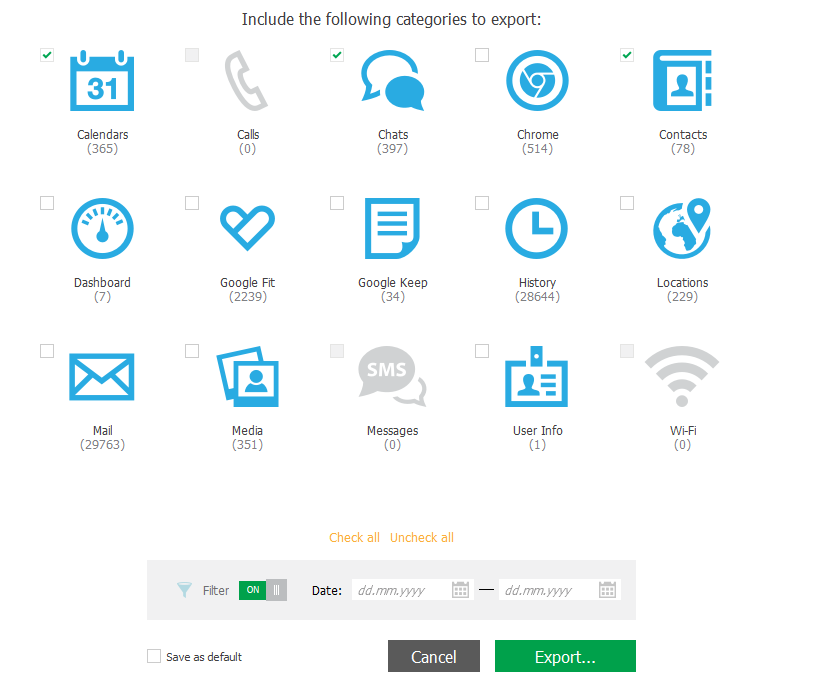Check the Save as default option

pyautogui.click(x=154, y=656)
